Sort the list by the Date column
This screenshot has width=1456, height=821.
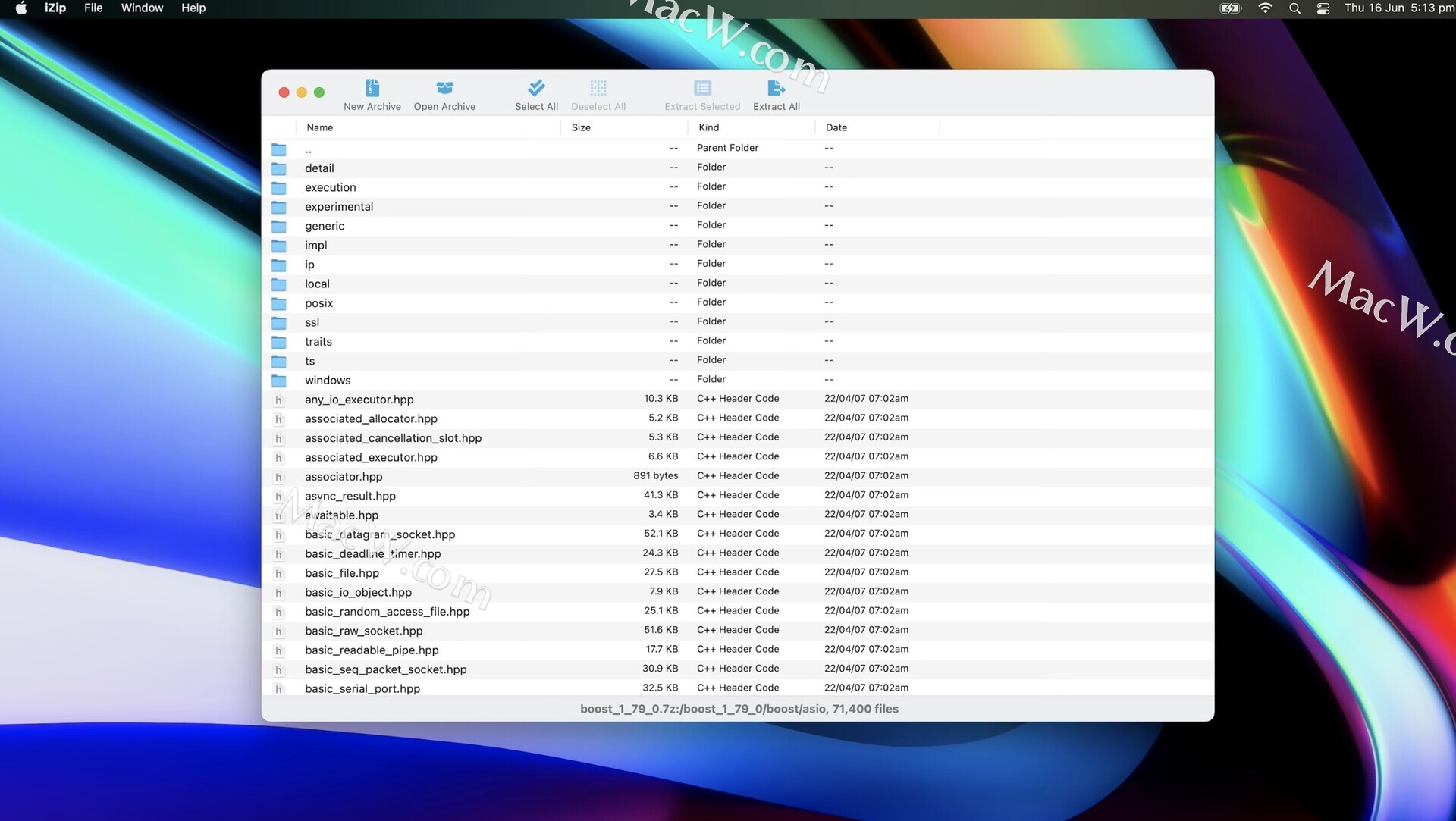877,127
